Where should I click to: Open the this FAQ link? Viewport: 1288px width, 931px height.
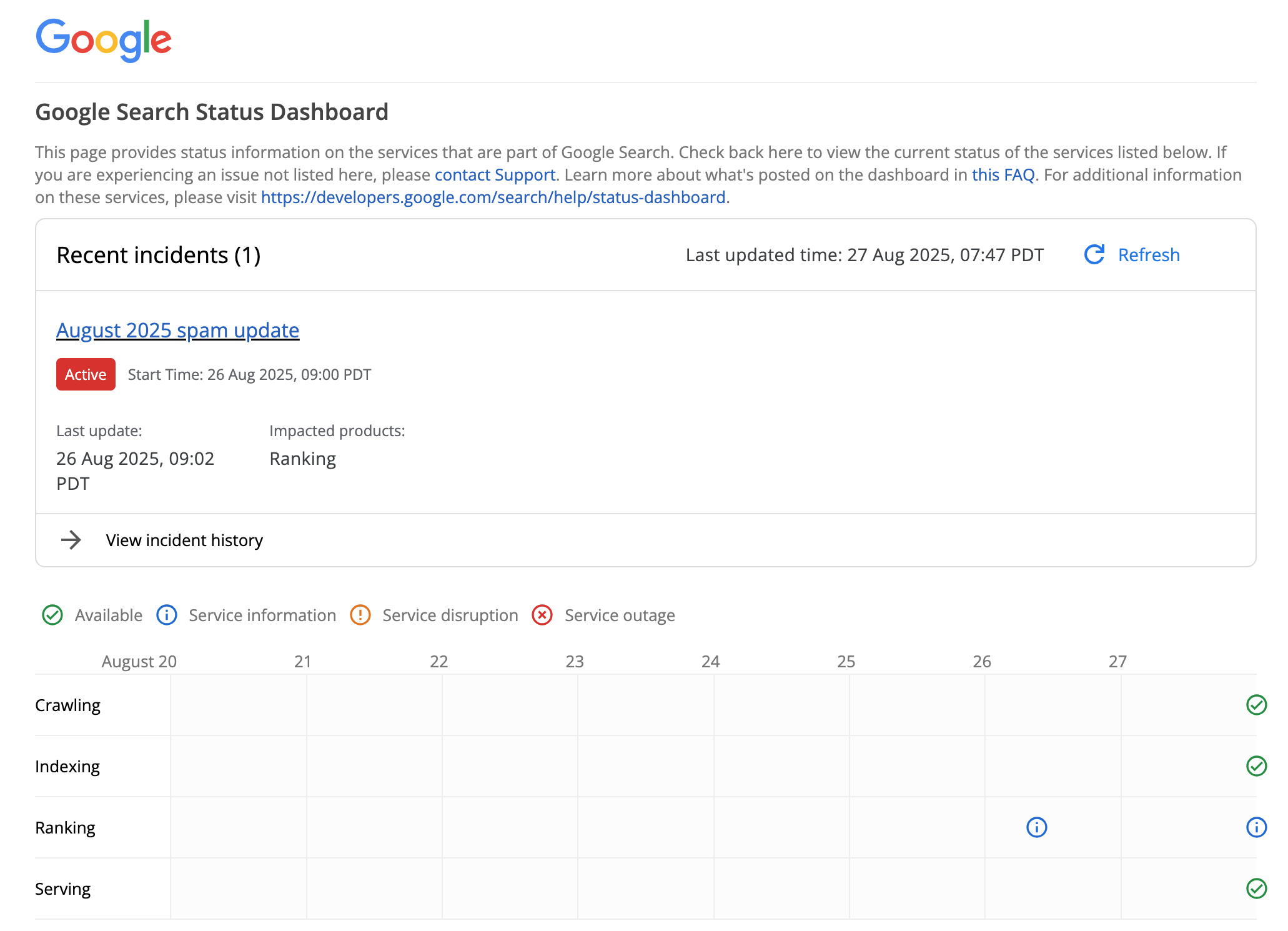pyautogui.click(x=1003, y=175)
